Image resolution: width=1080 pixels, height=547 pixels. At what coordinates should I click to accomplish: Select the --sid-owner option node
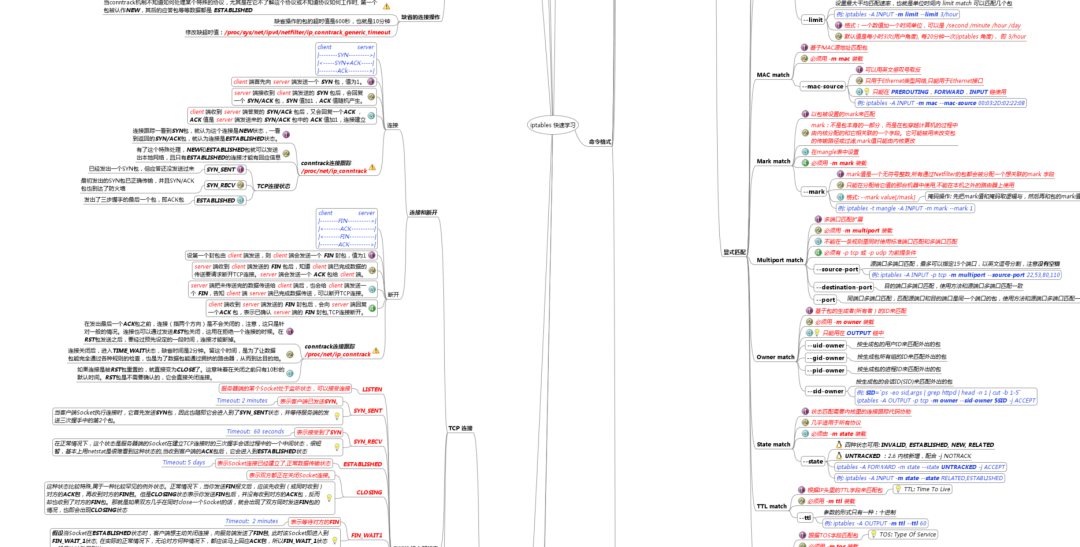click(826, 391)
